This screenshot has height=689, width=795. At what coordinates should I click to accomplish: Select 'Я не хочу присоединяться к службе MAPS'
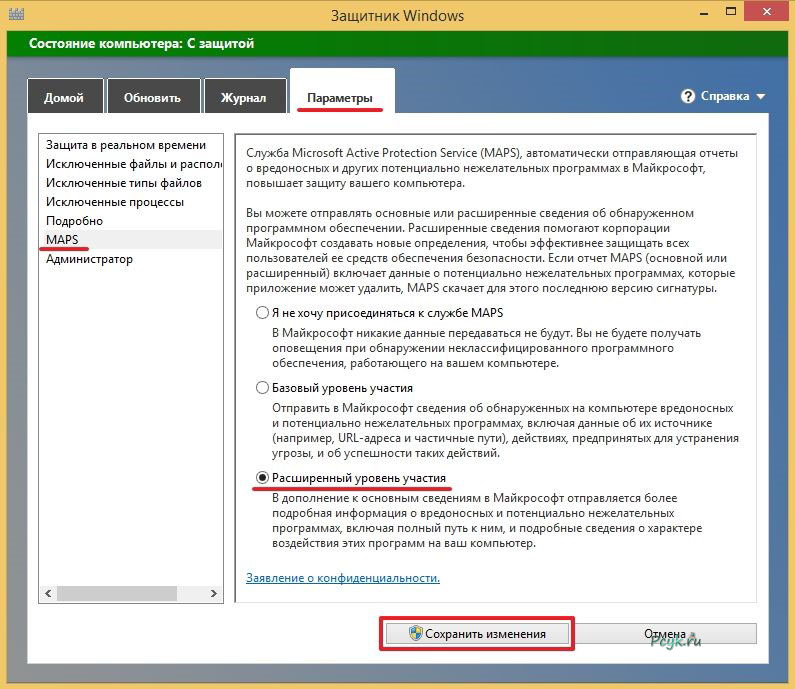coord(262,312)
